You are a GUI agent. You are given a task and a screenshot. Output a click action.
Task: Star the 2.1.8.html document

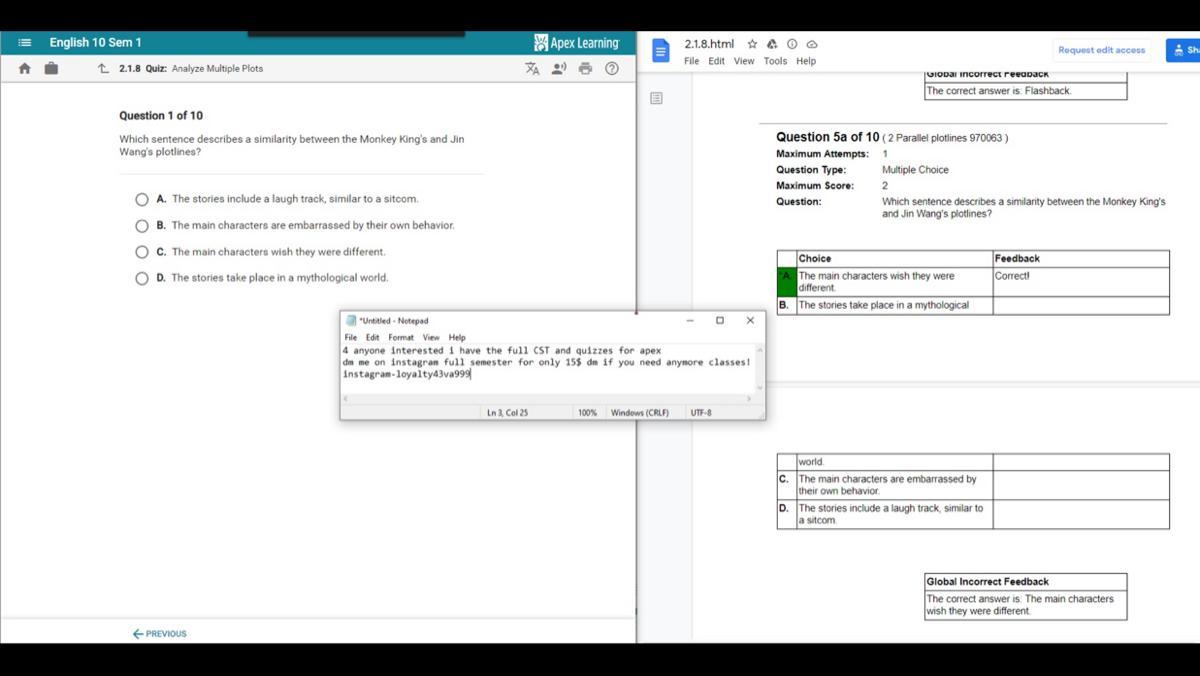pyautogui.click(x=752, y=44)
